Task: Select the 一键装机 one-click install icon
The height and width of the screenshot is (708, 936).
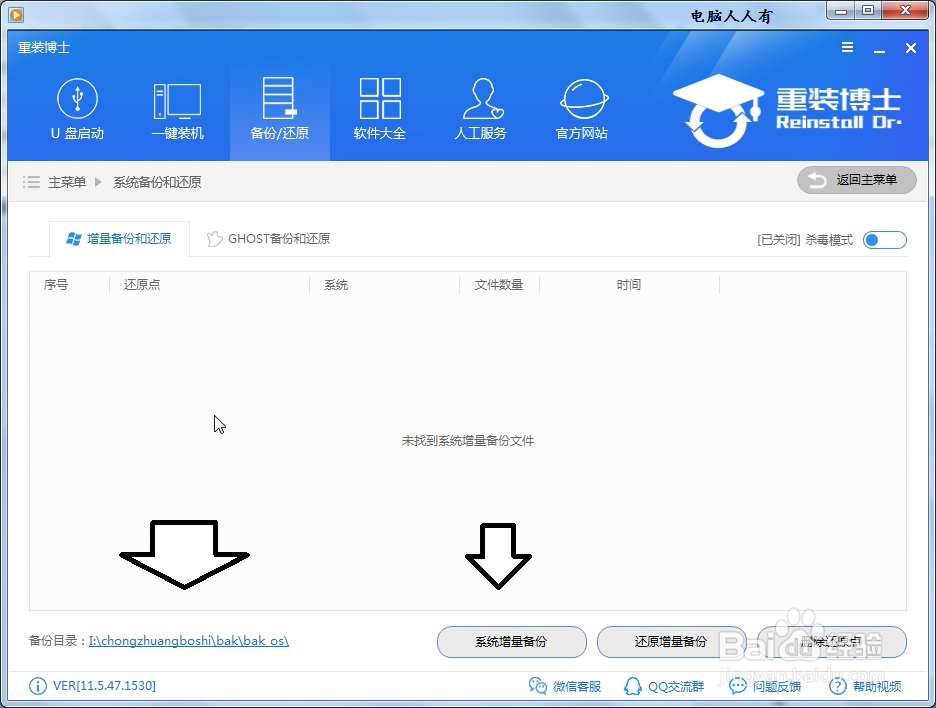Action: pos(177,110)
